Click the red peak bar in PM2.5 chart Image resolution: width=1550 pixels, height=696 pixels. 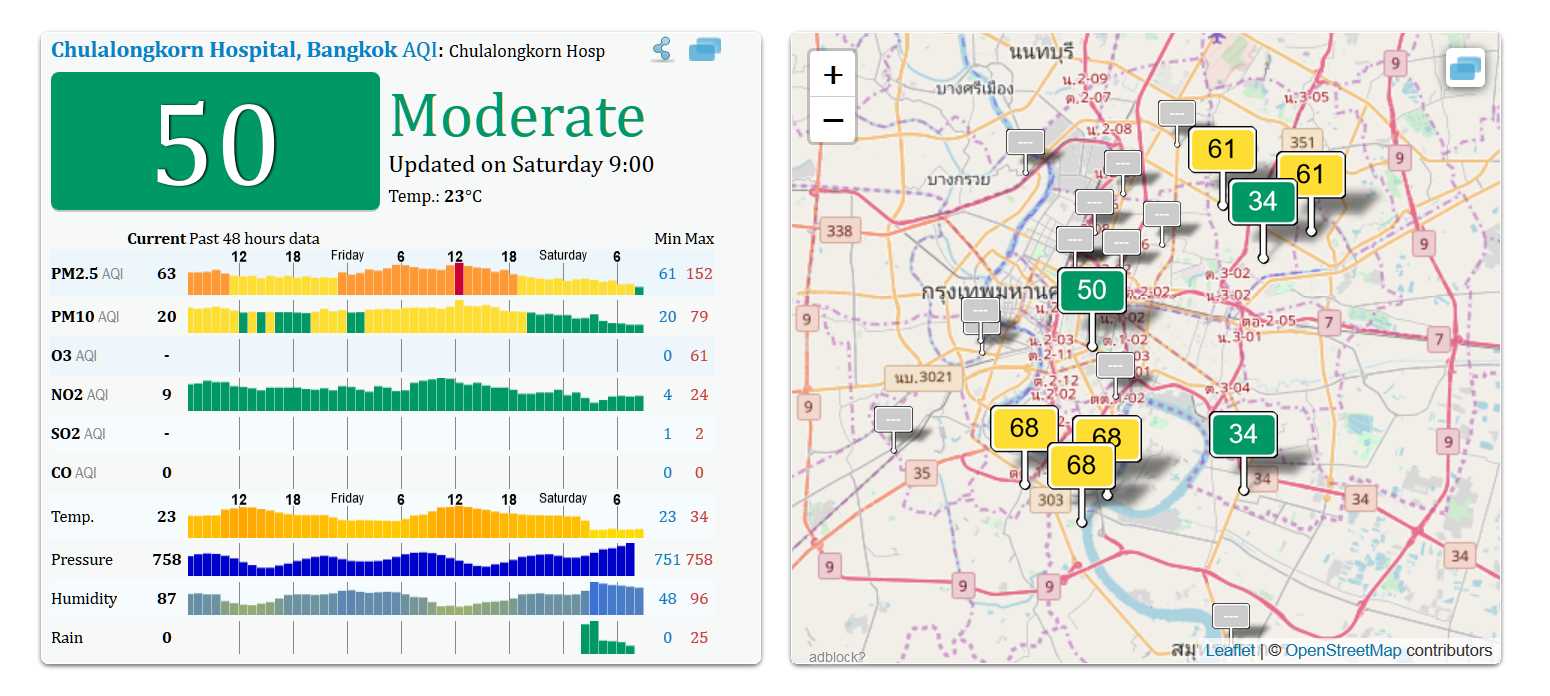coord(459,279)
